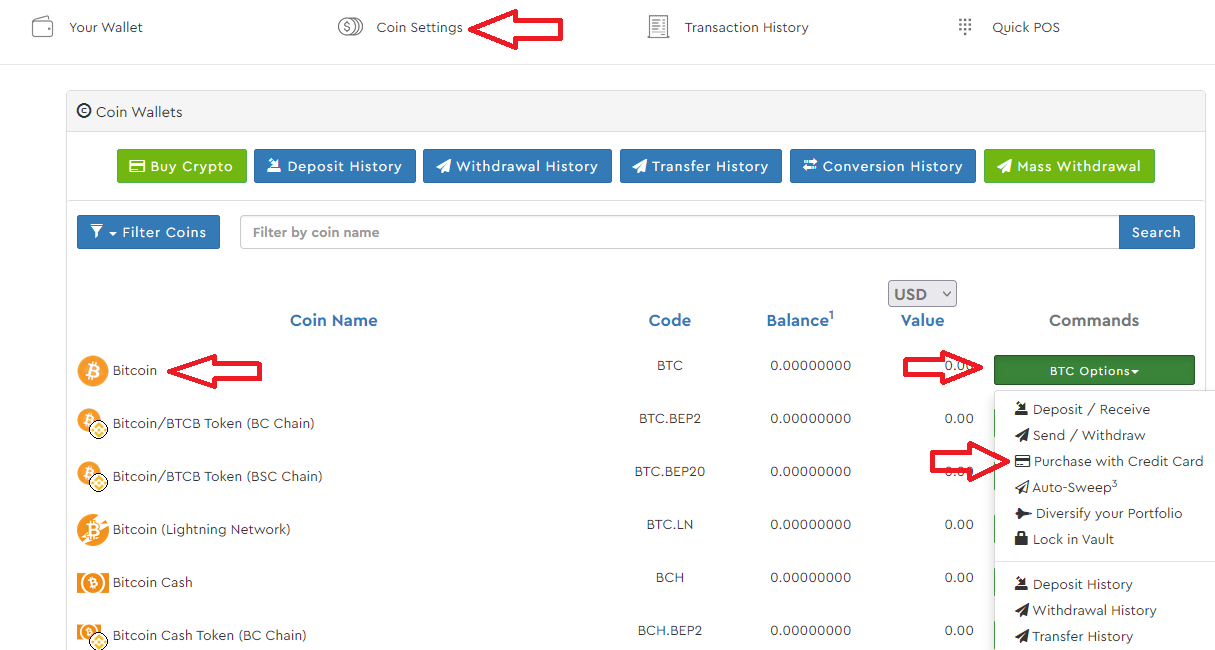Sort by Balance column header
This screenshot has height=650, width=1215.
pos(800,320)
